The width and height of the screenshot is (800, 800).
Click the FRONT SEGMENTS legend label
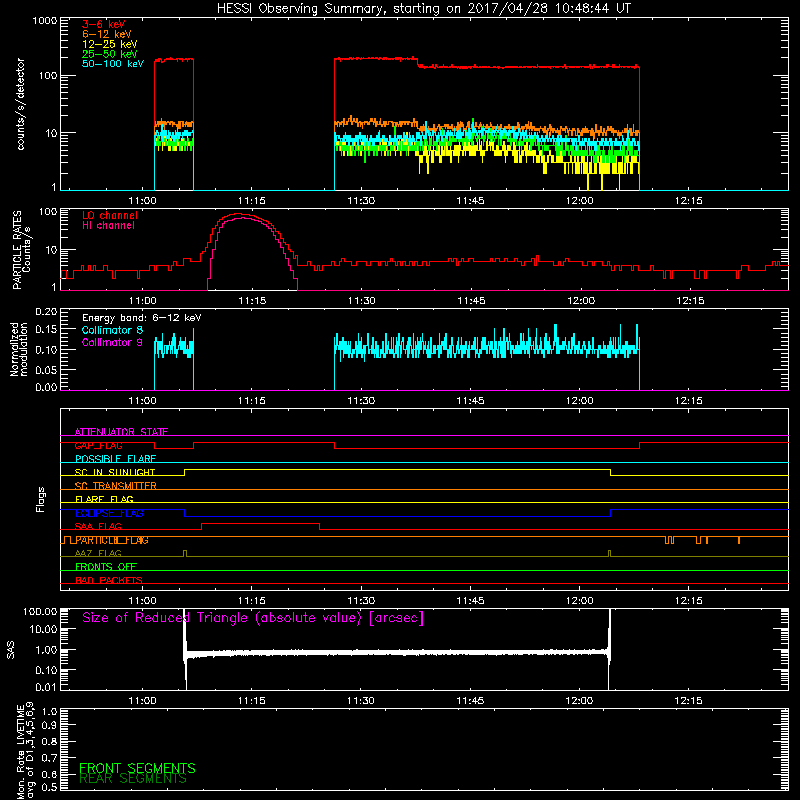[137, 768]
